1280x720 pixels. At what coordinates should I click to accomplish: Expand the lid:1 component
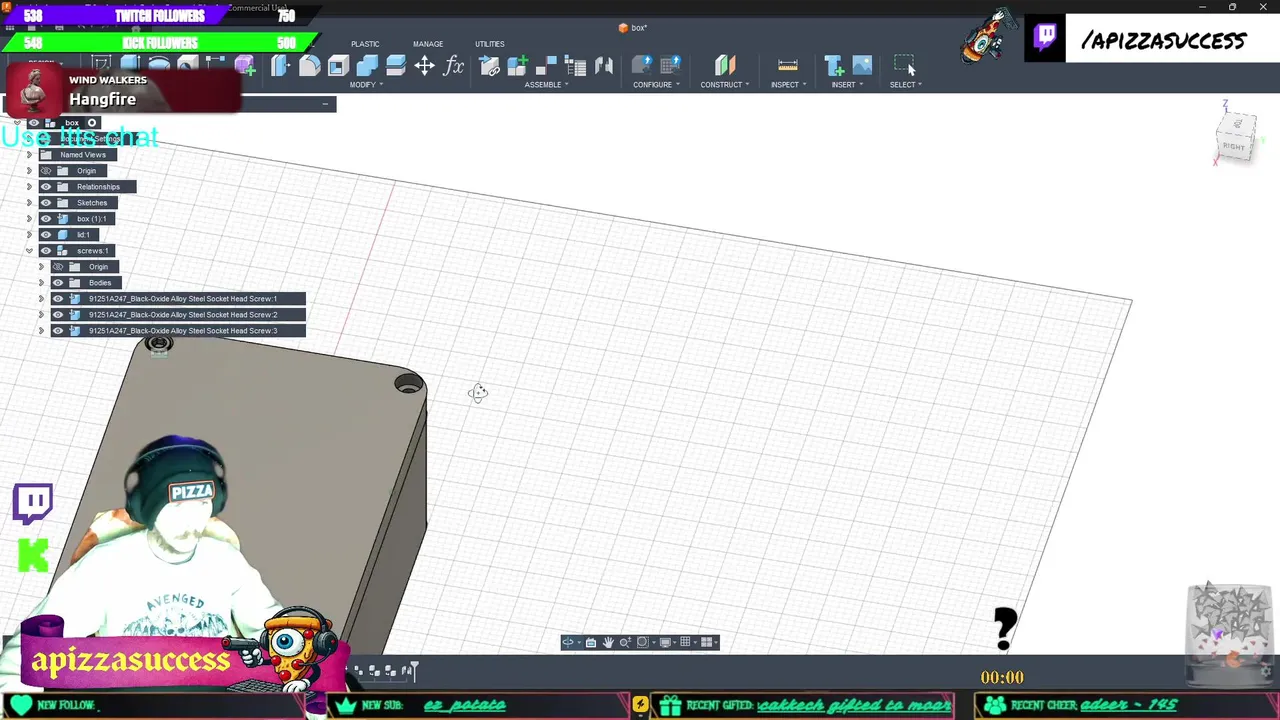tap(29, 235)
